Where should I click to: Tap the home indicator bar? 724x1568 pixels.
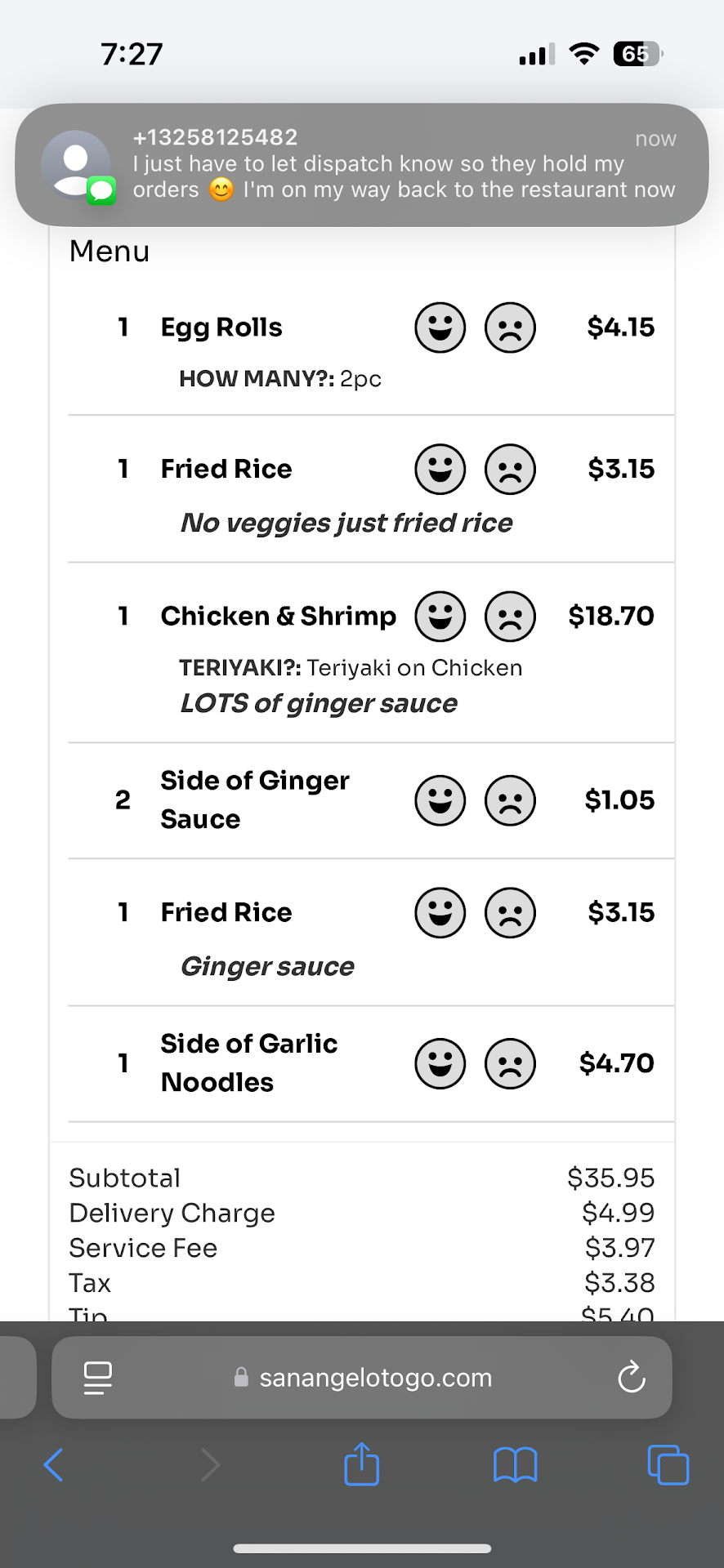coord(361,1548)
